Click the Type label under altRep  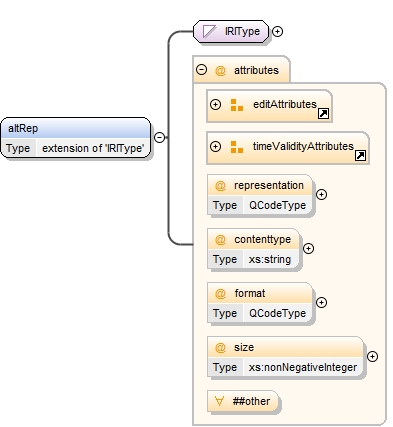[18, 148]
